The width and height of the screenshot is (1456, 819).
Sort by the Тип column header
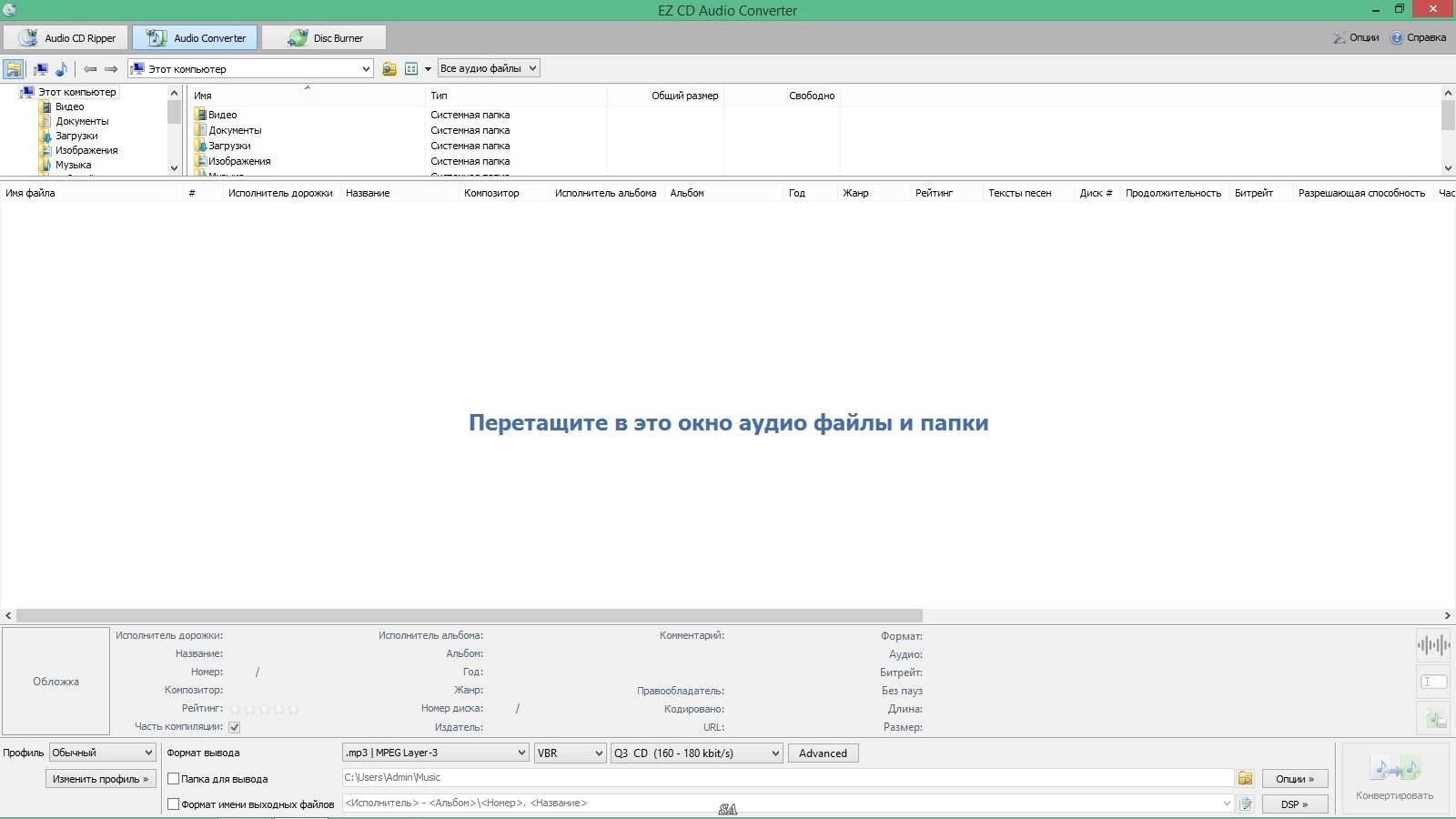(516, 96)
